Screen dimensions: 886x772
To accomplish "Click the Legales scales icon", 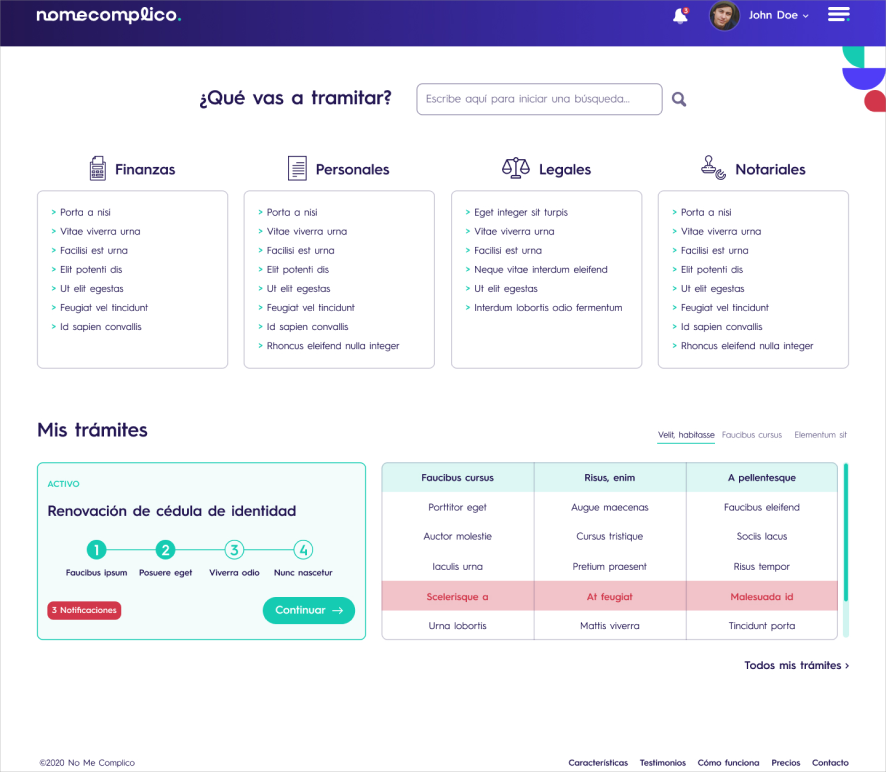I will pyautogui.click(x=515, y=168).
